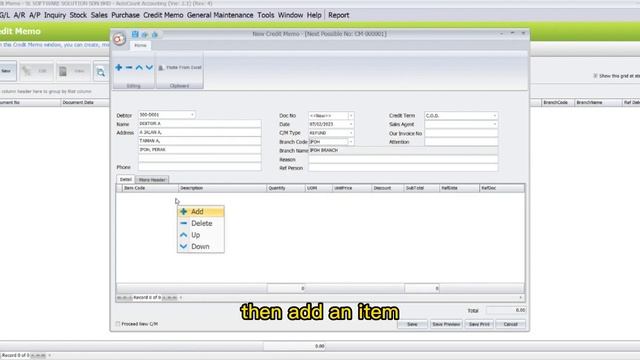Open the Doc No dropdown
The height and width of the screenshot is (360, 640).
[x=351, y=116]
